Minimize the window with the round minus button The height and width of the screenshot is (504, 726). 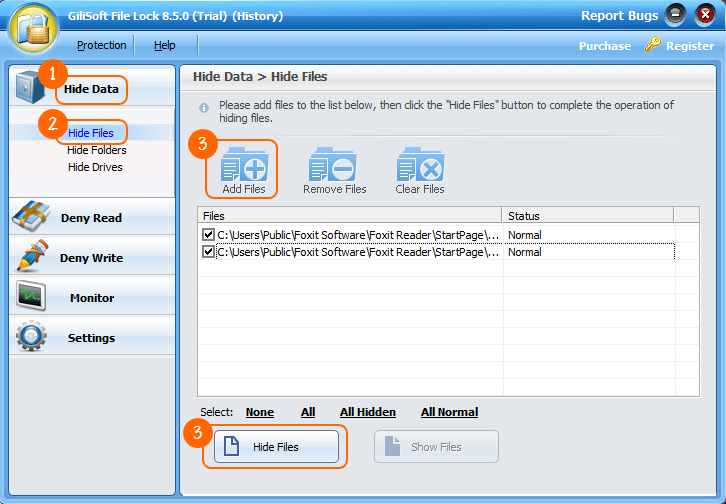pos(675,14)
